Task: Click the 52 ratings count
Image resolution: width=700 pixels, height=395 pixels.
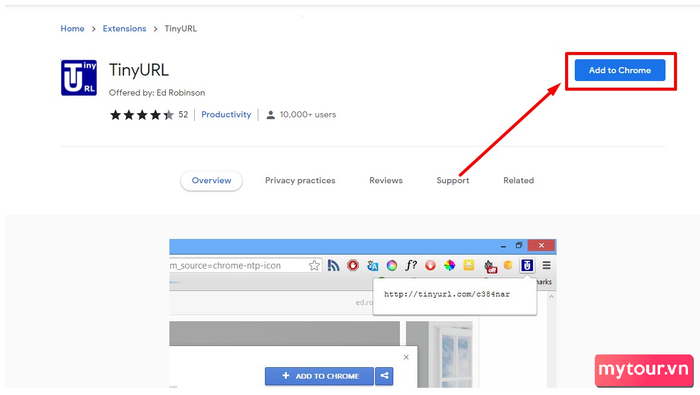Action: (x=183, y=115)
